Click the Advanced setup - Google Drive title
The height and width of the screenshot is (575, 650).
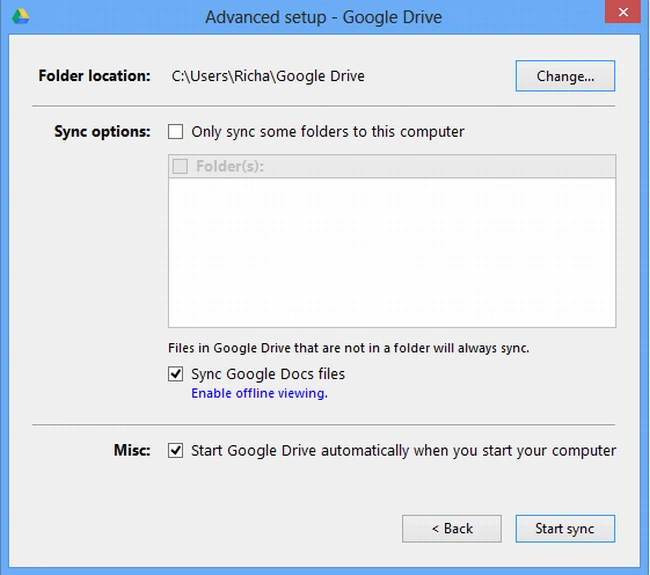pyautogui.click(x=324, y=17)
